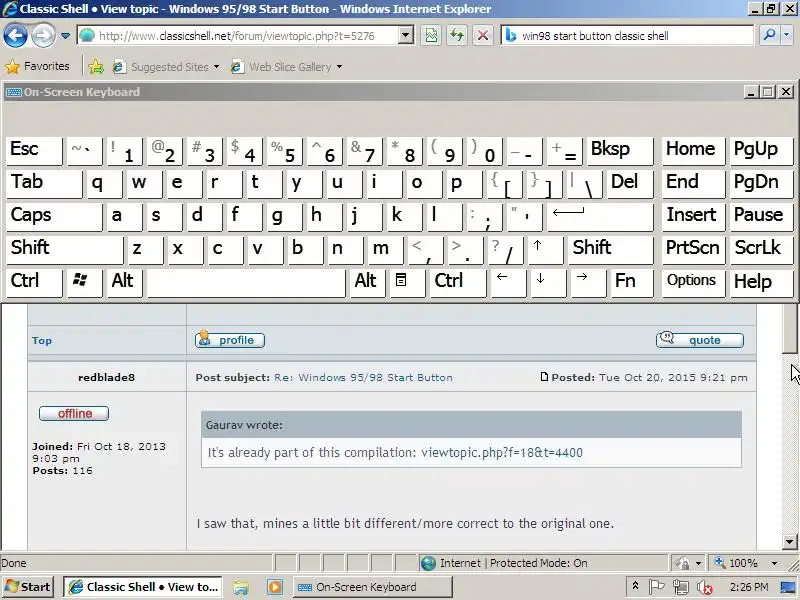This screenshot has height=600, width=800.
Task: Click the Del key
Action: click(x=630, y=184)
